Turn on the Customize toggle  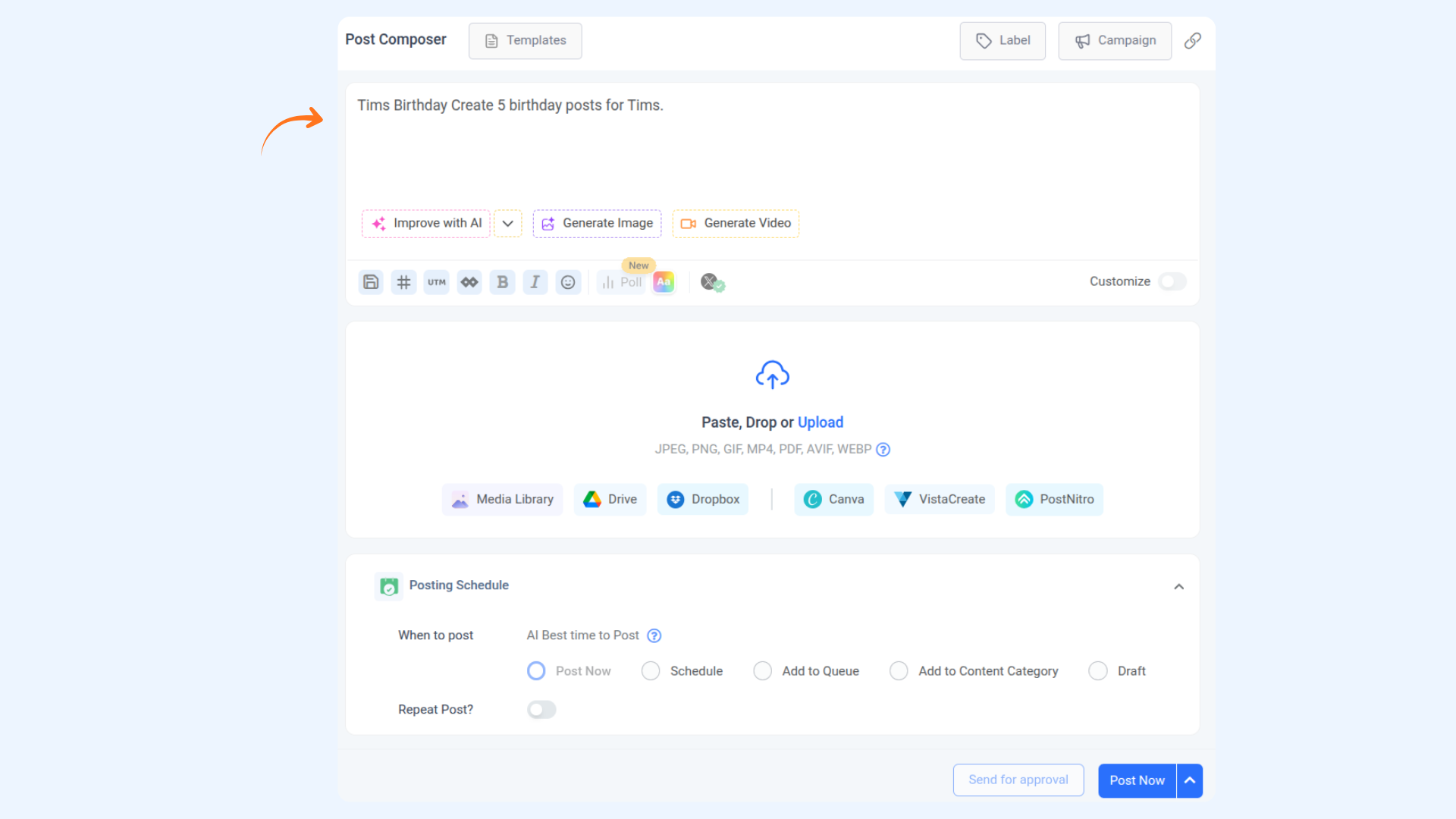[x=1172, y=281]
